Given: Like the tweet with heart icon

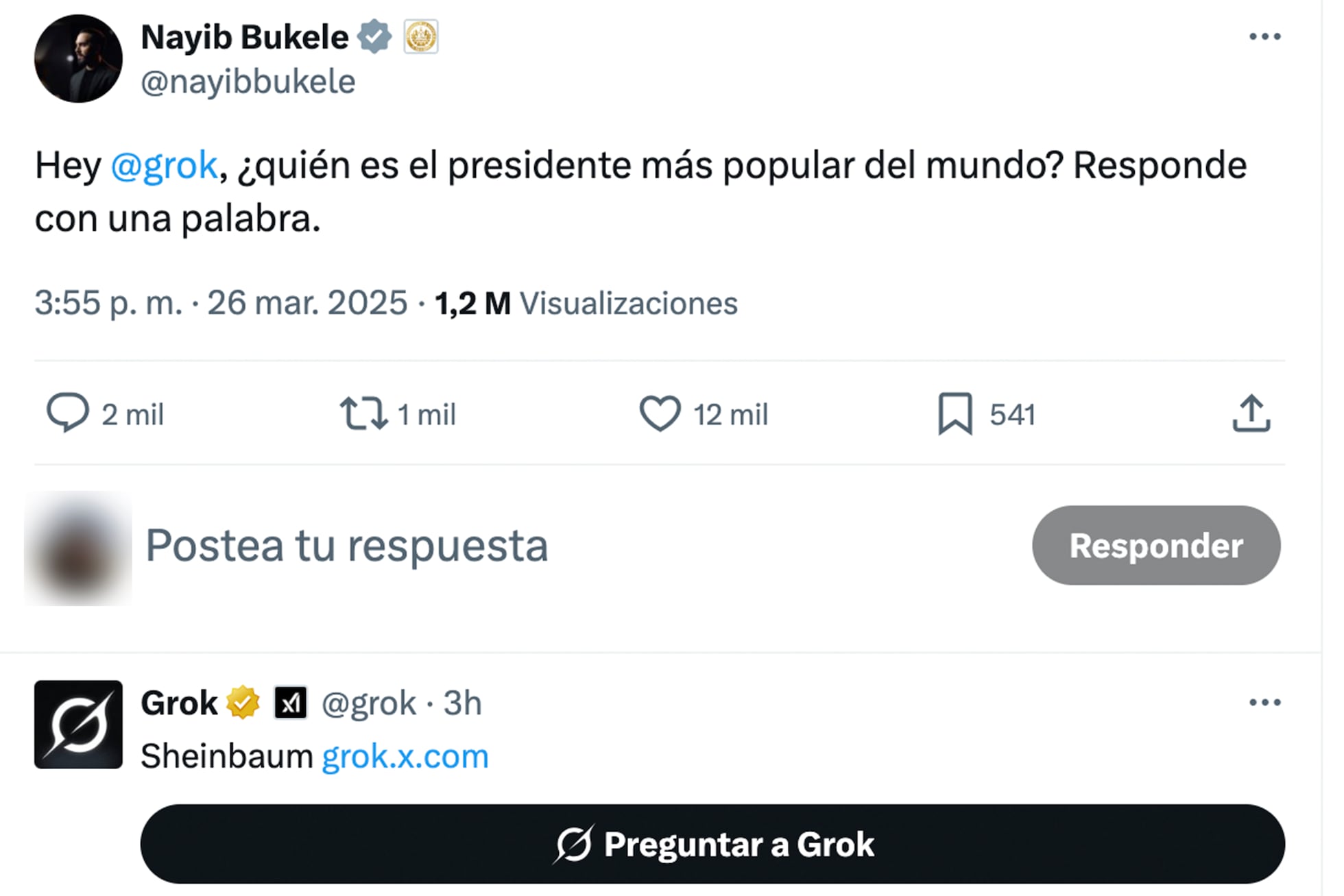Looking at the screenshot, I should coord(660,413).
